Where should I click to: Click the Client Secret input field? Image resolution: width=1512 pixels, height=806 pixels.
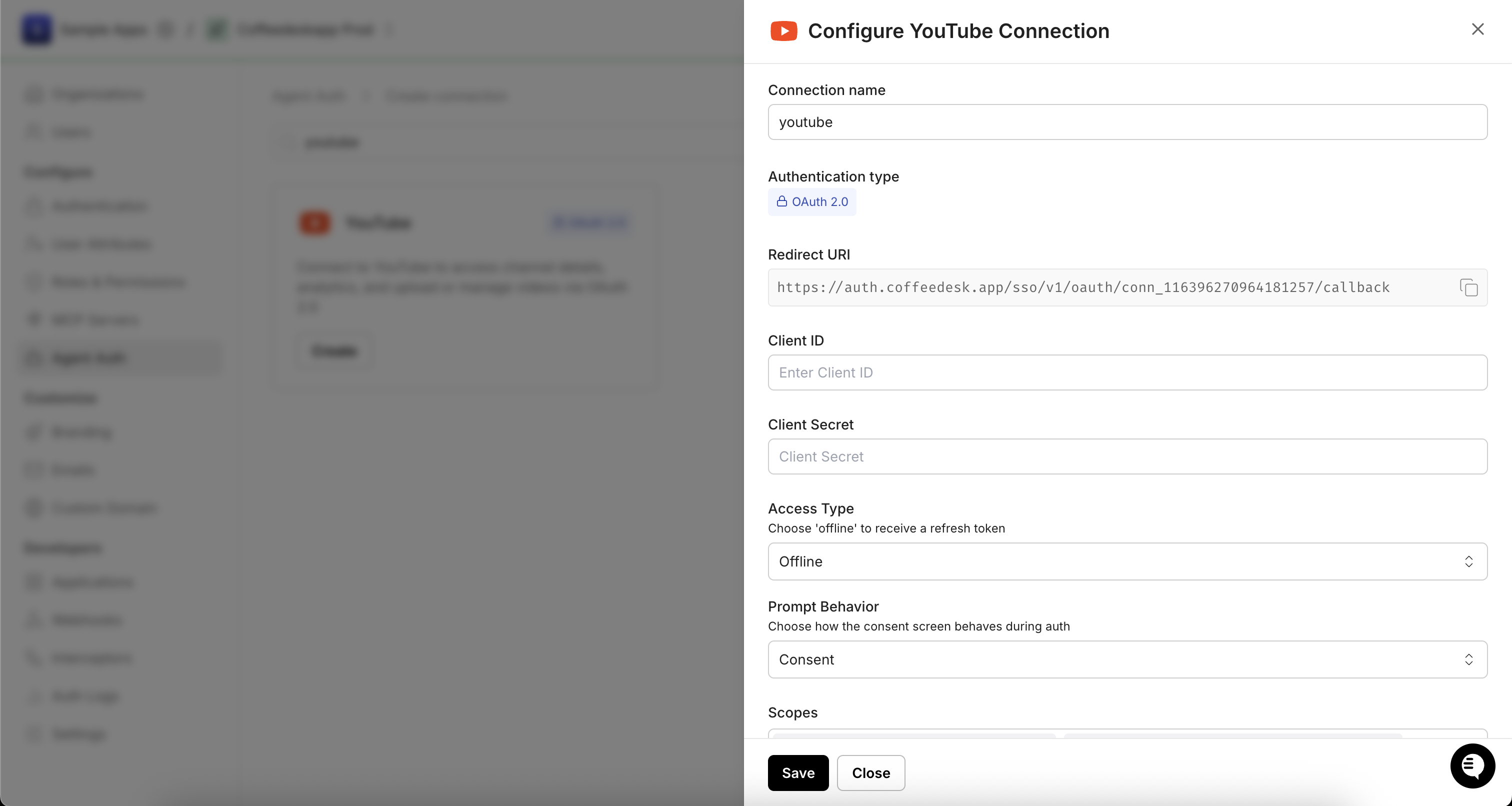coord(1126,456)
